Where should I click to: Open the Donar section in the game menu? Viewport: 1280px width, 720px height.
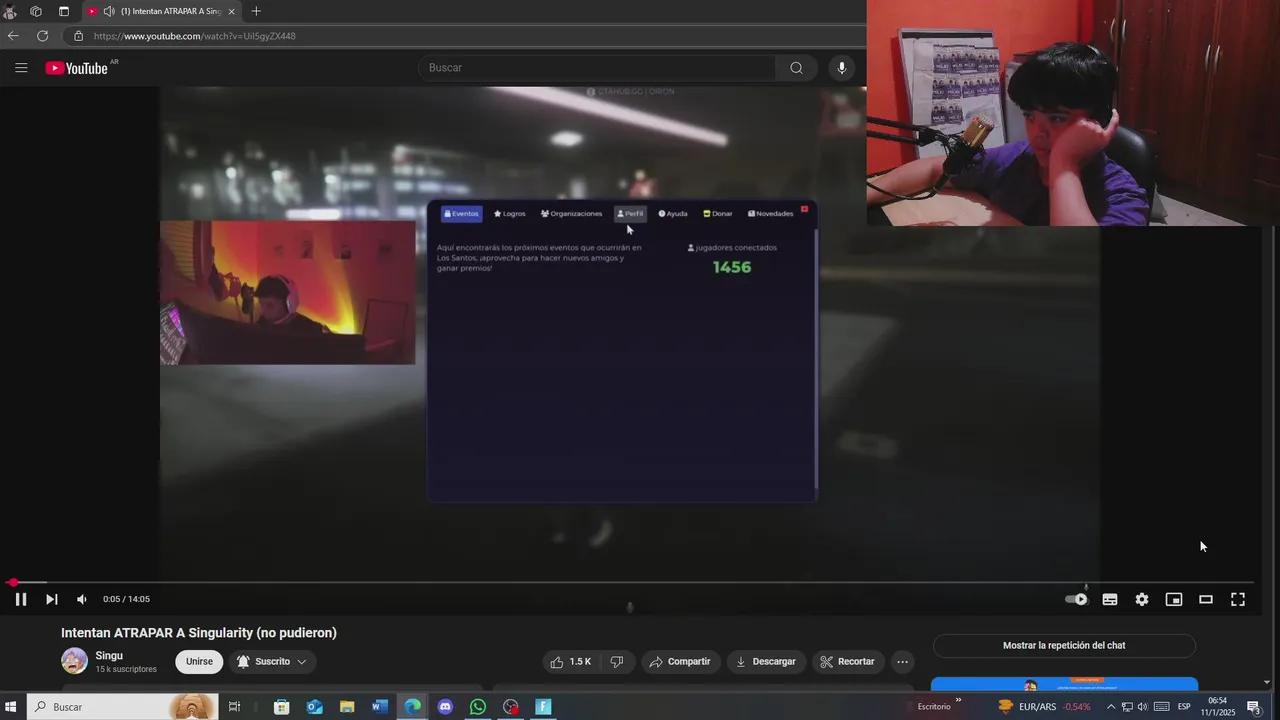[x=717, y=213]
